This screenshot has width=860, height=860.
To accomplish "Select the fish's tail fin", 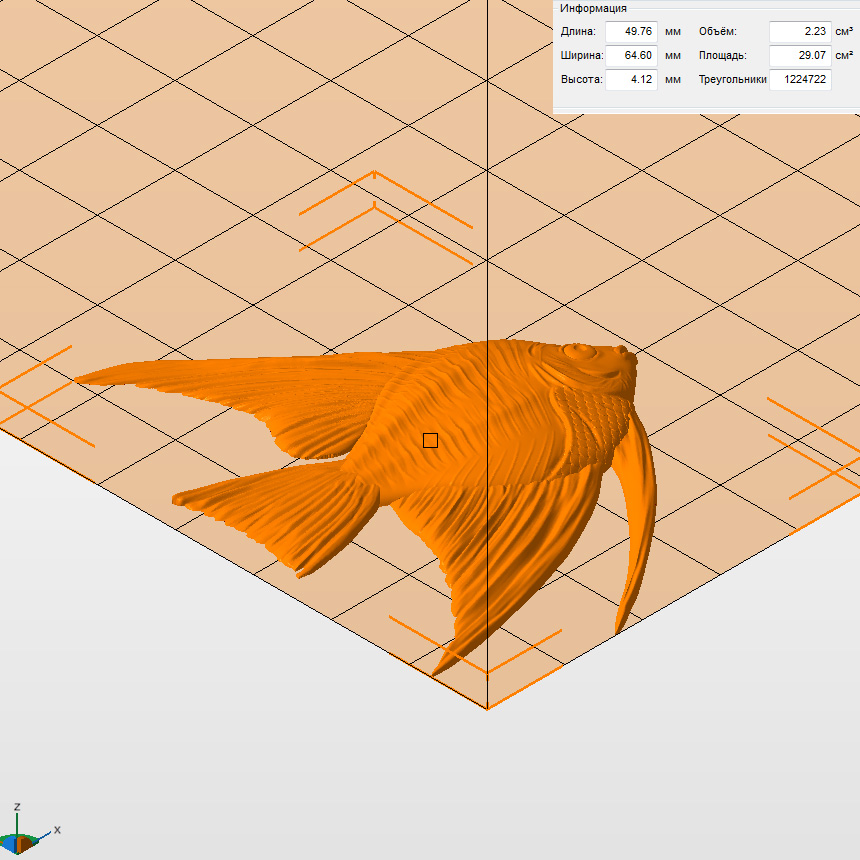I will [x=280, y=515].
